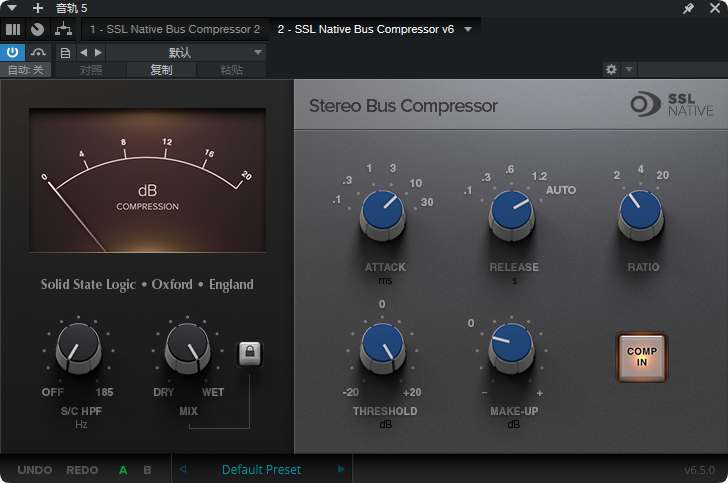Click the MAKE-UP gain knob

(x=512, y=349)
